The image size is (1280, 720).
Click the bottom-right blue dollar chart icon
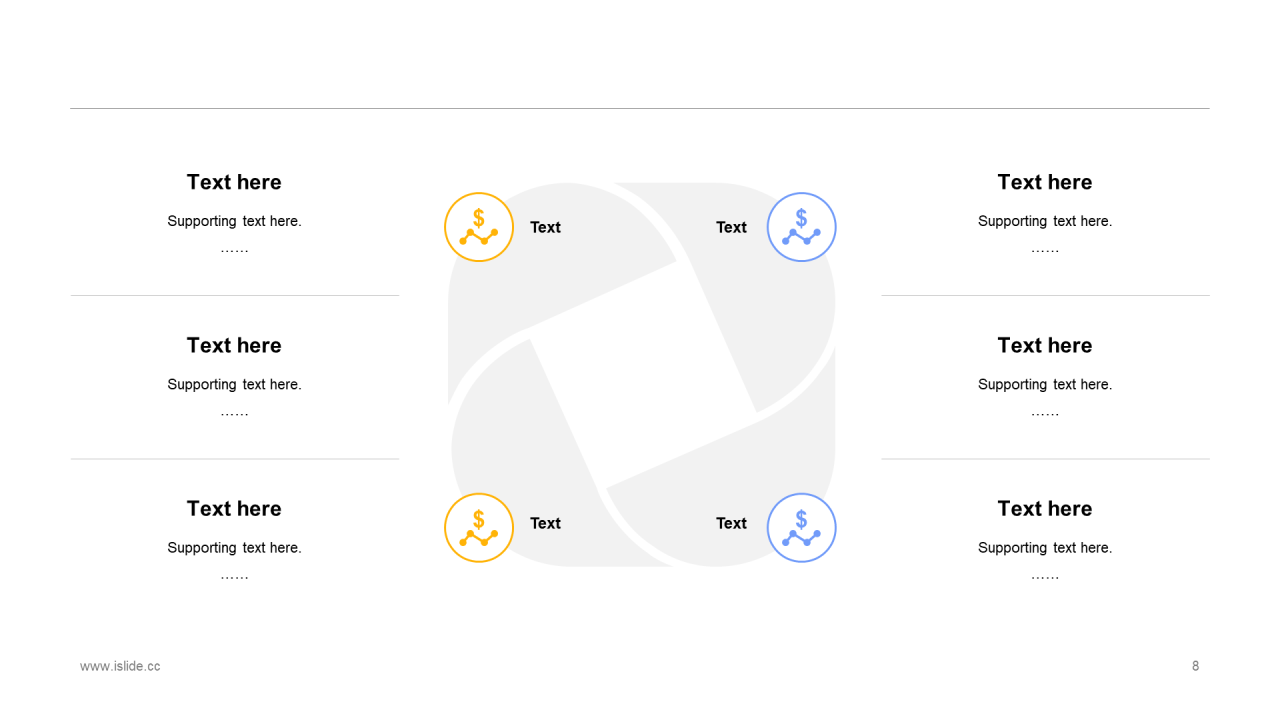[x=801, y=527]
